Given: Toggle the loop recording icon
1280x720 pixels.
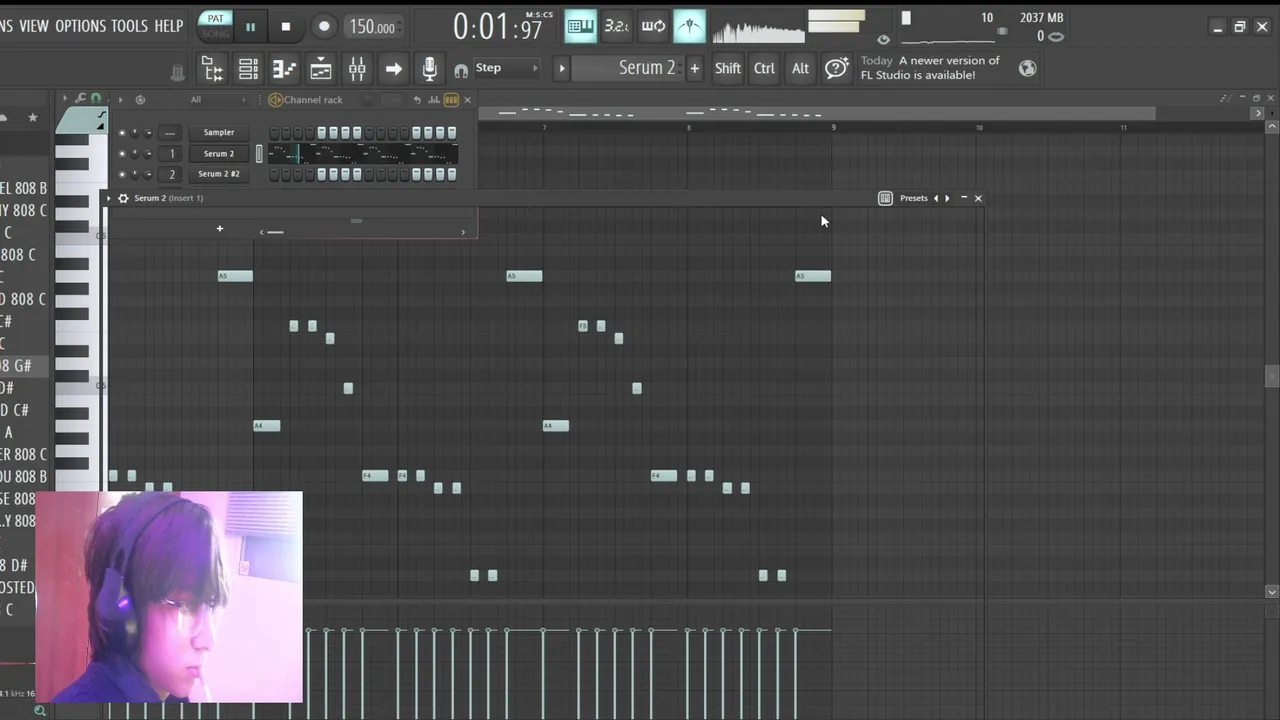Looking at the screenshot, I should click(653, 27).
